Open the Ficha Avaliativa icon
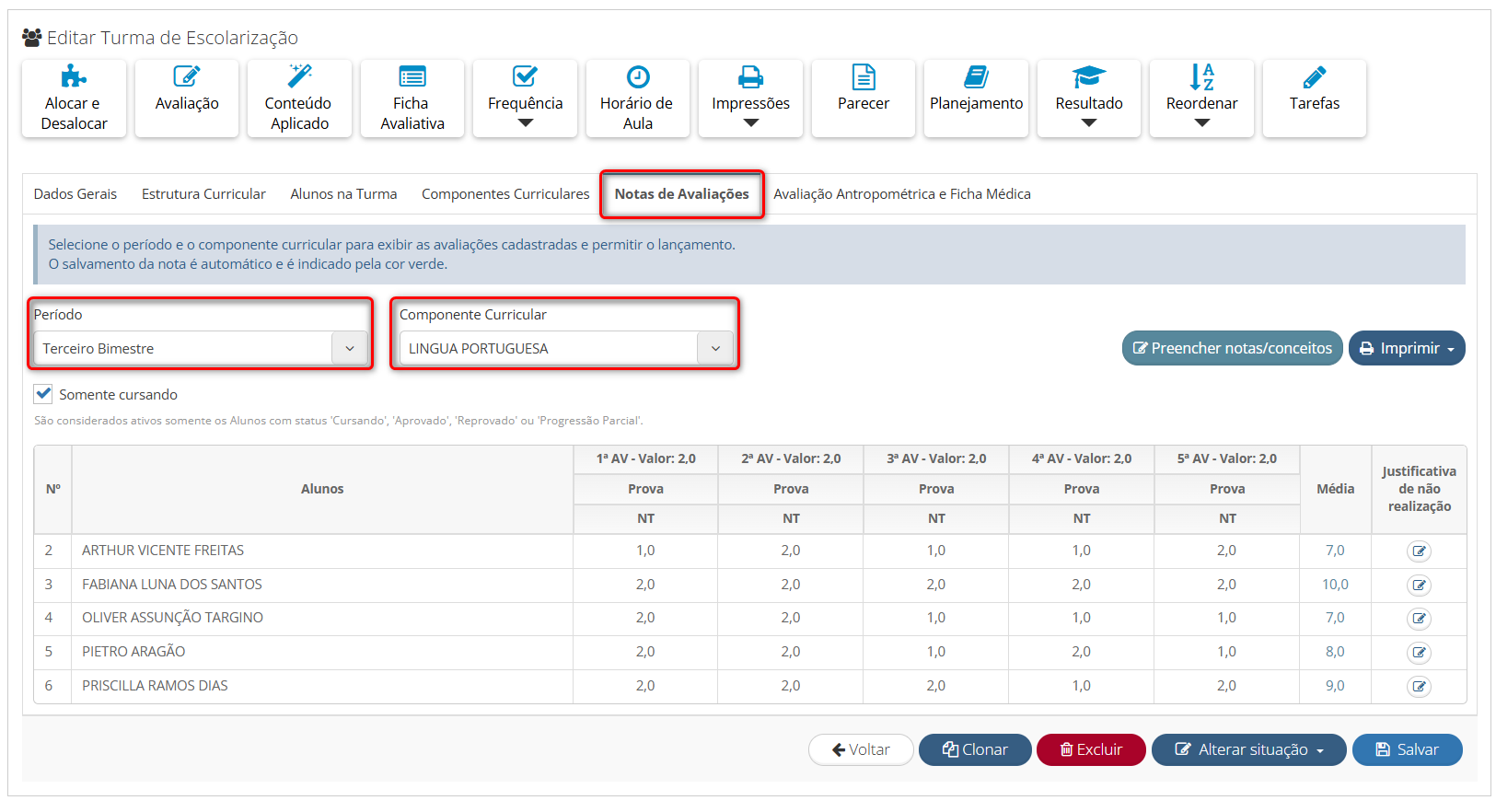Viewport: 1496px width, 812px height. tap(412, 77)
